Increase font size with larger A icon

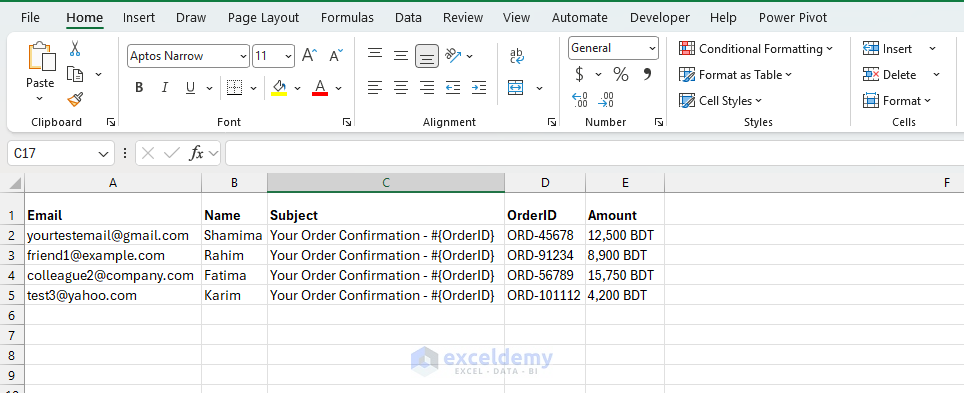309,55
